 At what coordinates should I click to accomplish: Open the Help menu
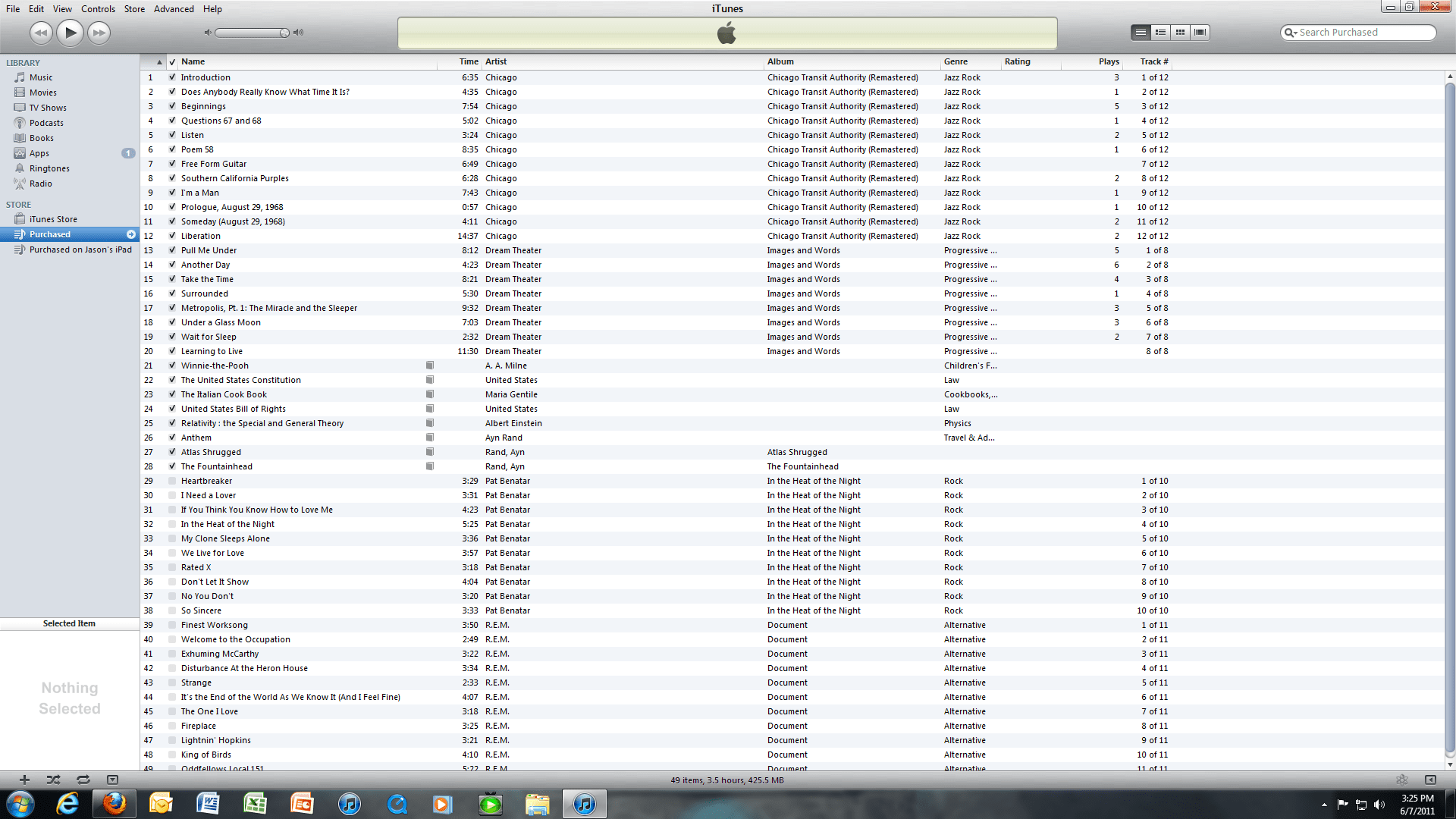point(212,9)
